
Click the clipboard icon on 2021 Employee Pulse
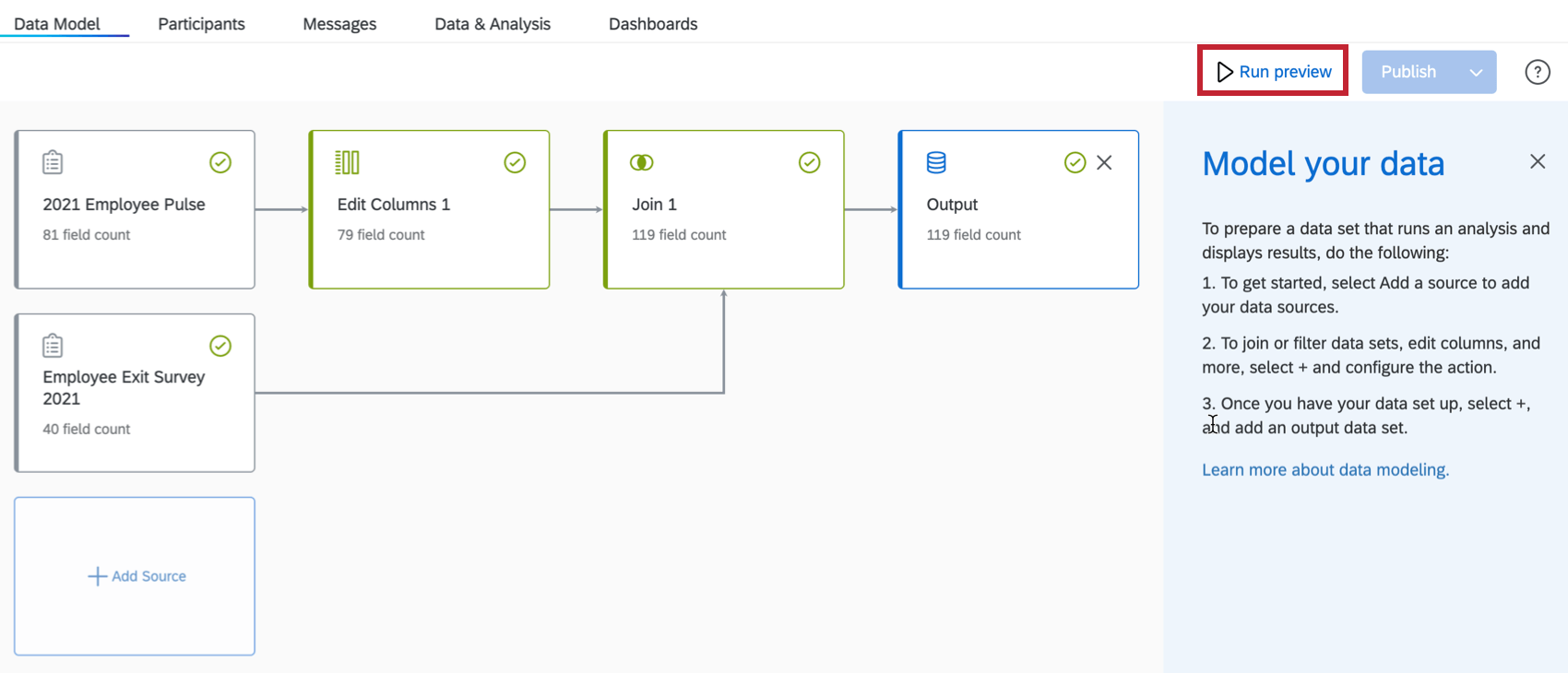53,162
